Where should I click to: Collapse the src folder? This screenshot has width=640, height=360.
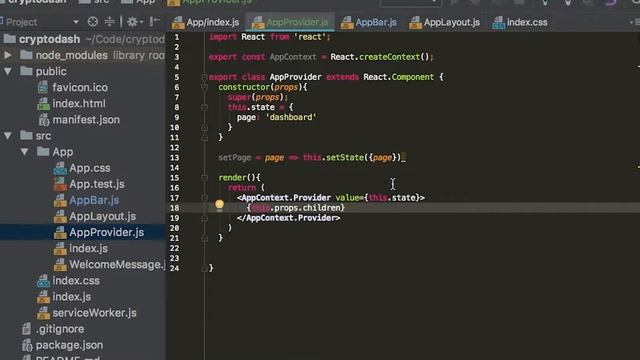point(8,136)
